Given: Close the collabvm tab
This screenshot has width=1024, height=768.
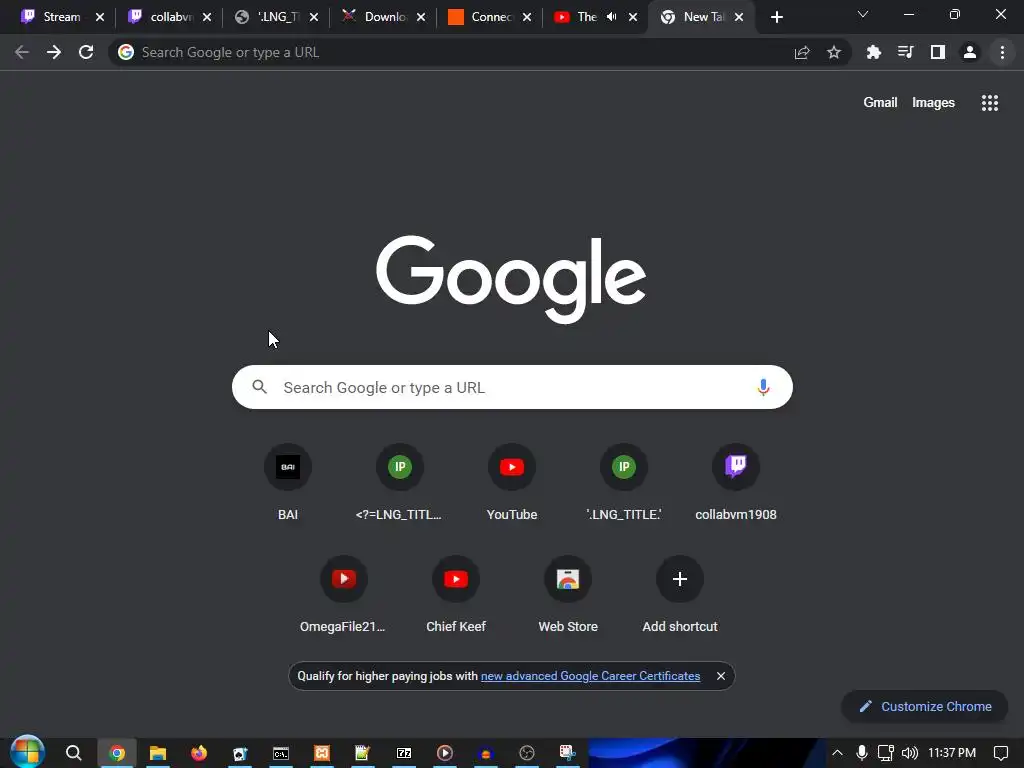Looking at the screenshot, I should (207, 17).
